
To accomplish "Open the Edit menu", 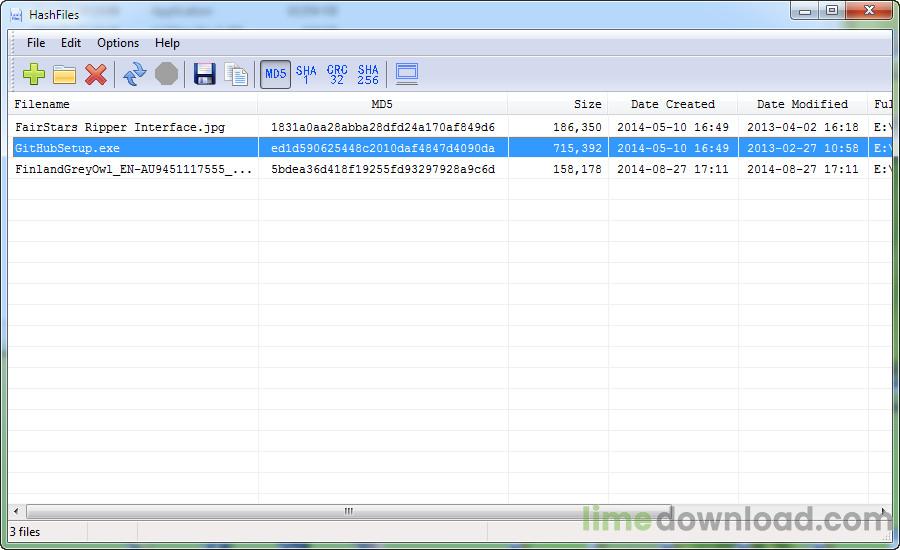I will pos(71,43).
